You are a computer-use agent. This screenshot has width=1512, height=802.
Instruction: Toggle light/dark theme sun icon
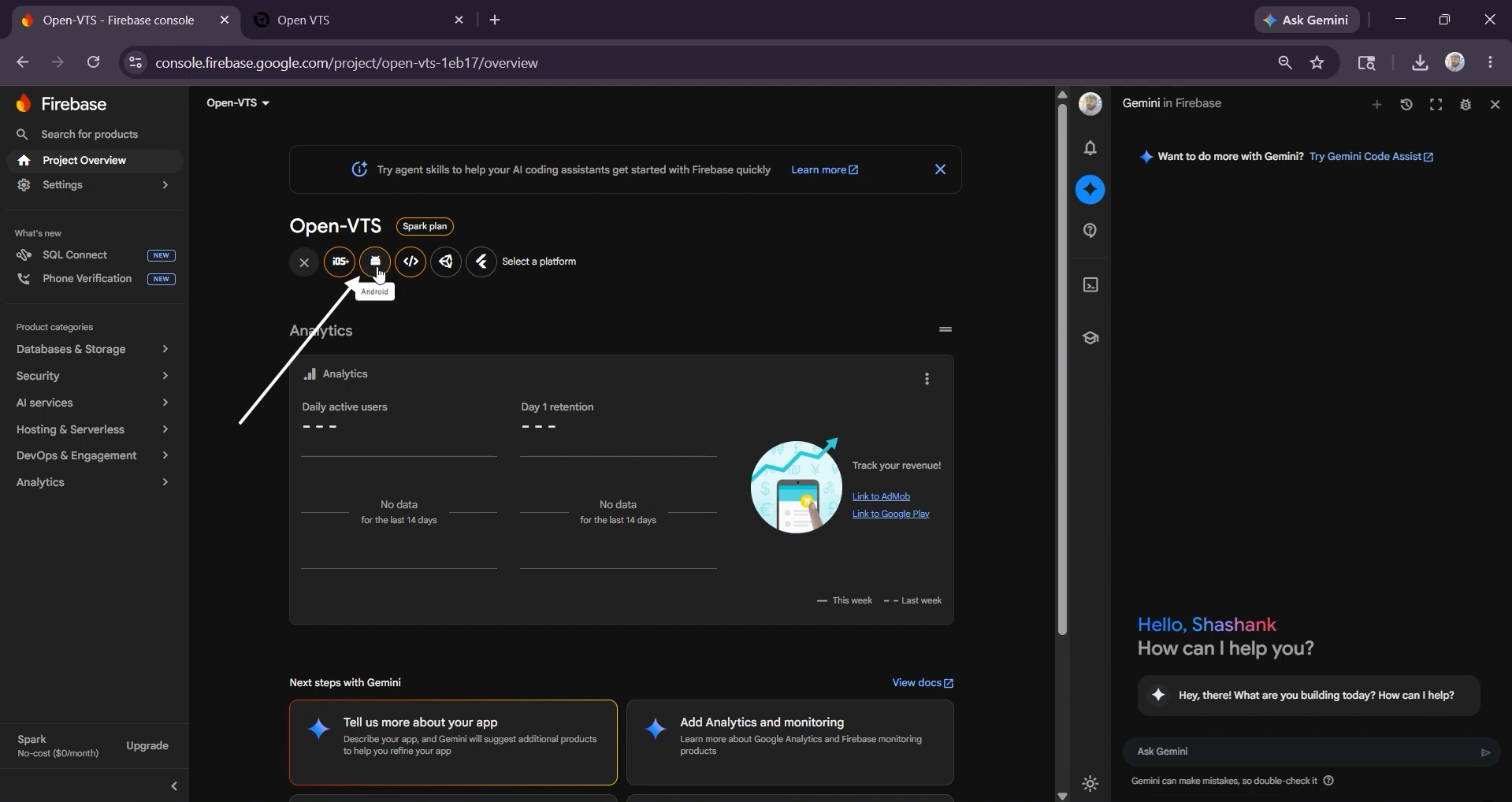point(1090,784)
